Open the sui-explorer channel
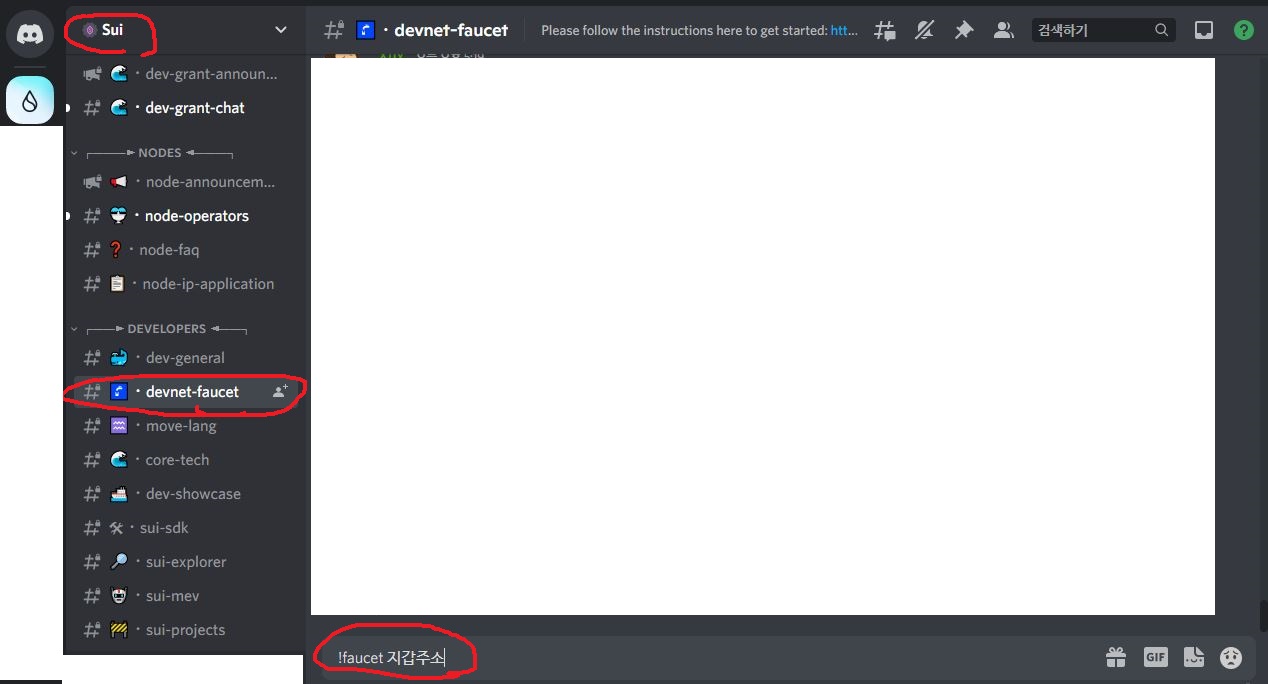The height and width of the screenshot is (684, 1268). (185, 562)
